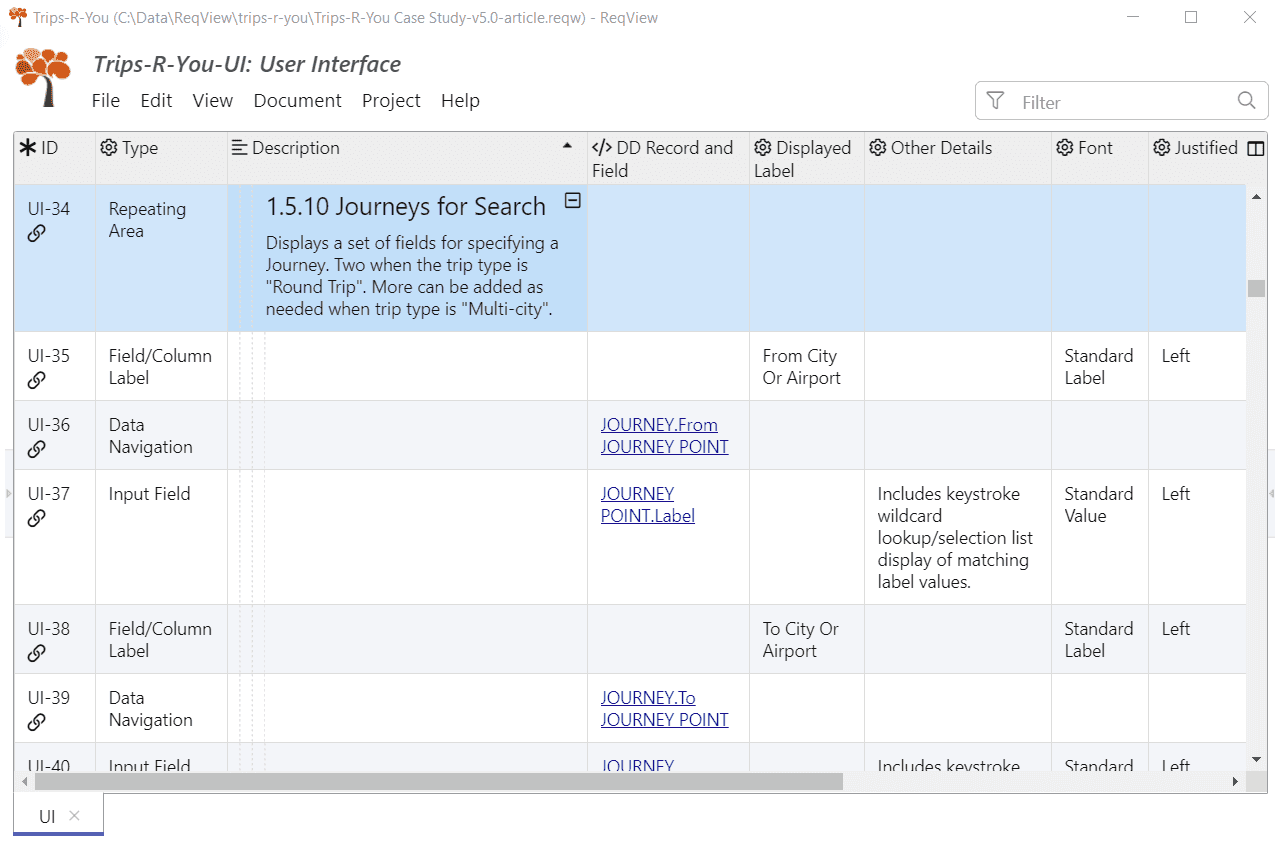Click link icon under UI-35
Image resolution: width=1280 pixels, height=842 pixels.
click(37, 380)
